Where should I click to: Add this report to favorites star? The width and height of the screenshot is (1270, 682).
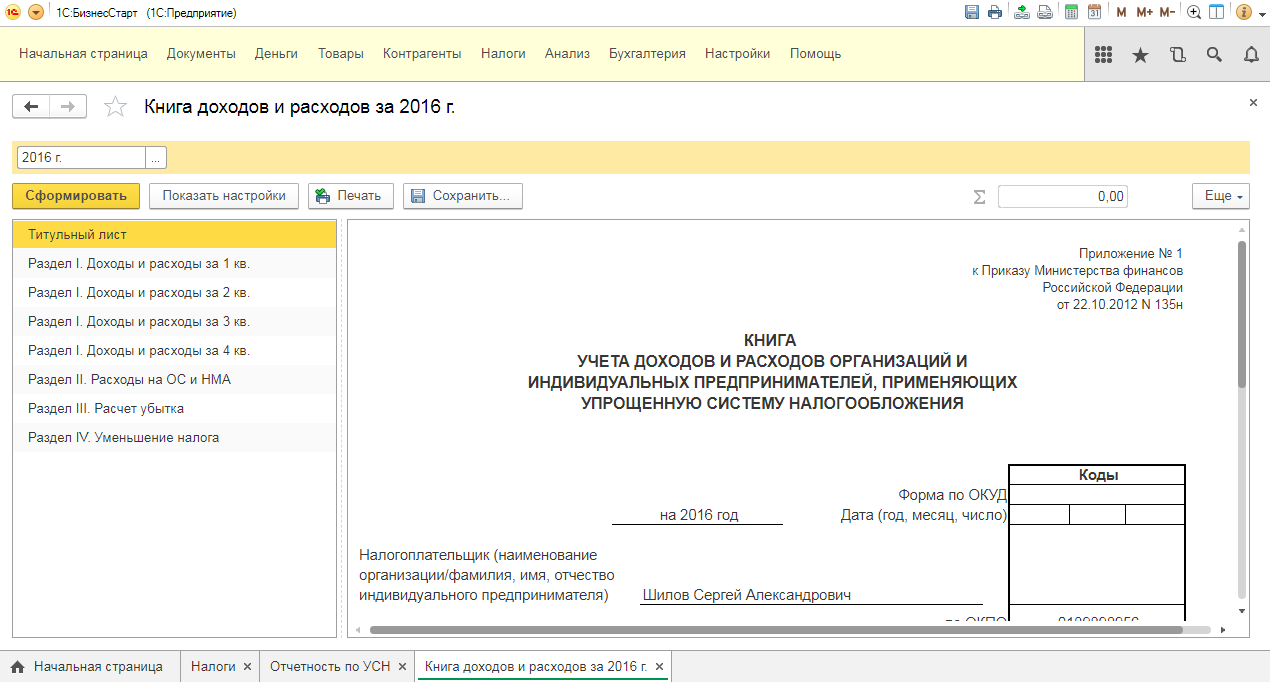(116, 107)
